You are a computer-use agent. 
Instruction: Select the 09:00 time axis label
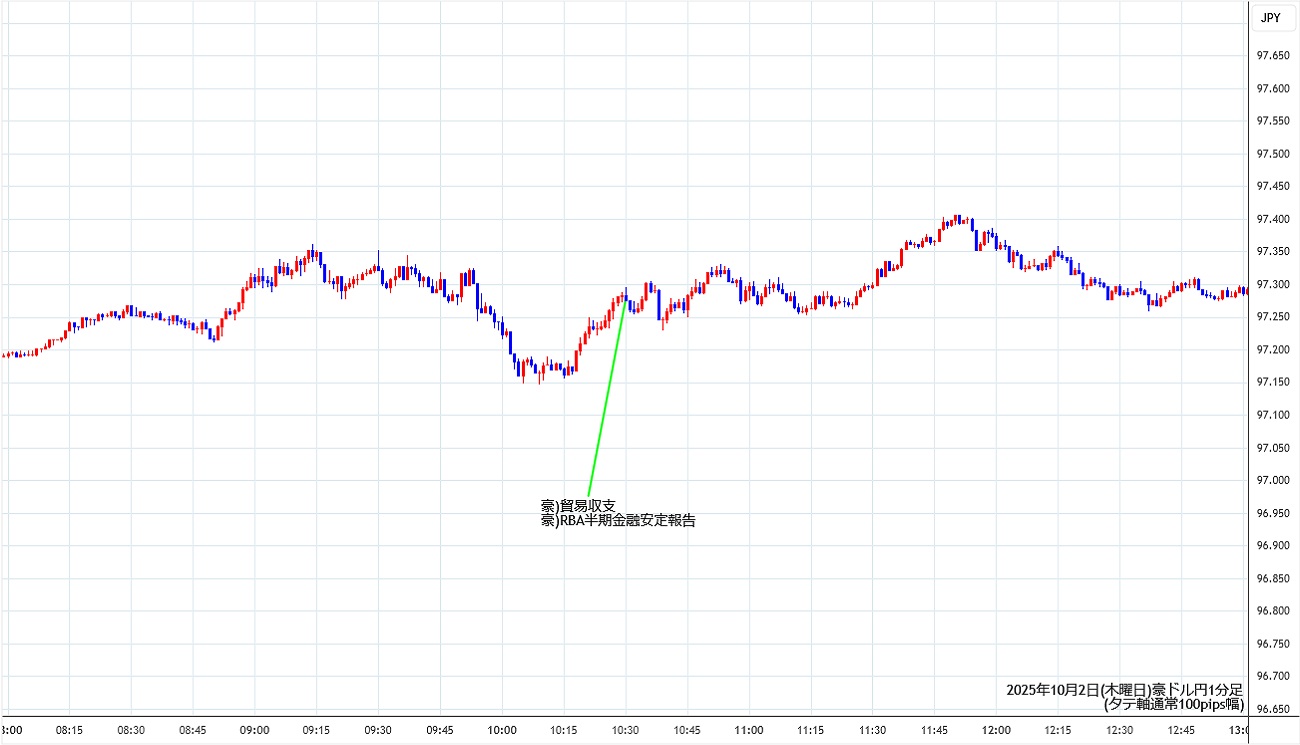254,730
